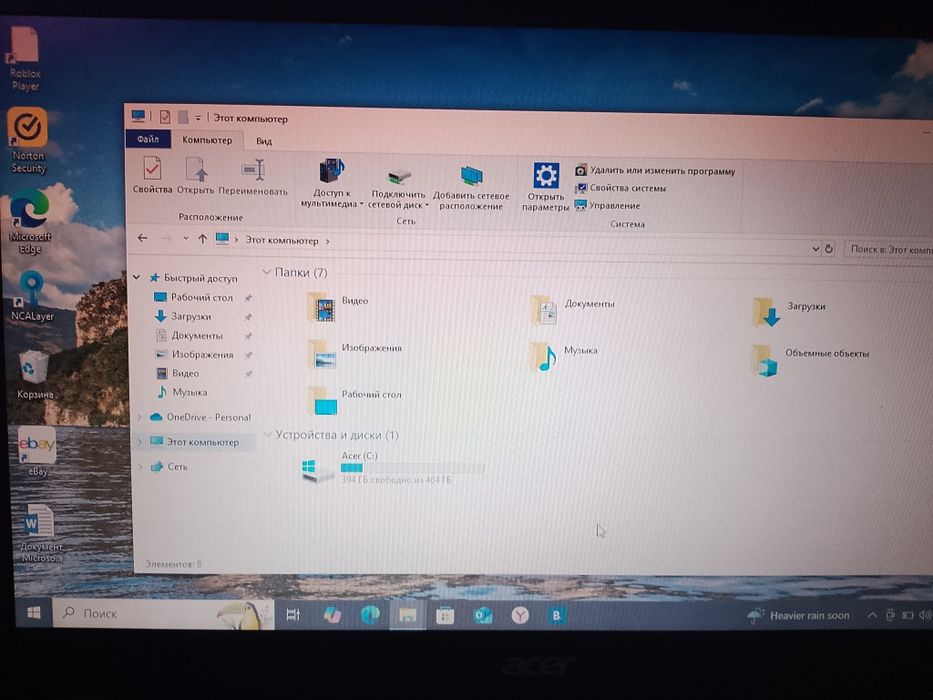Refresh the current folder view

click(x=829, y=249)
